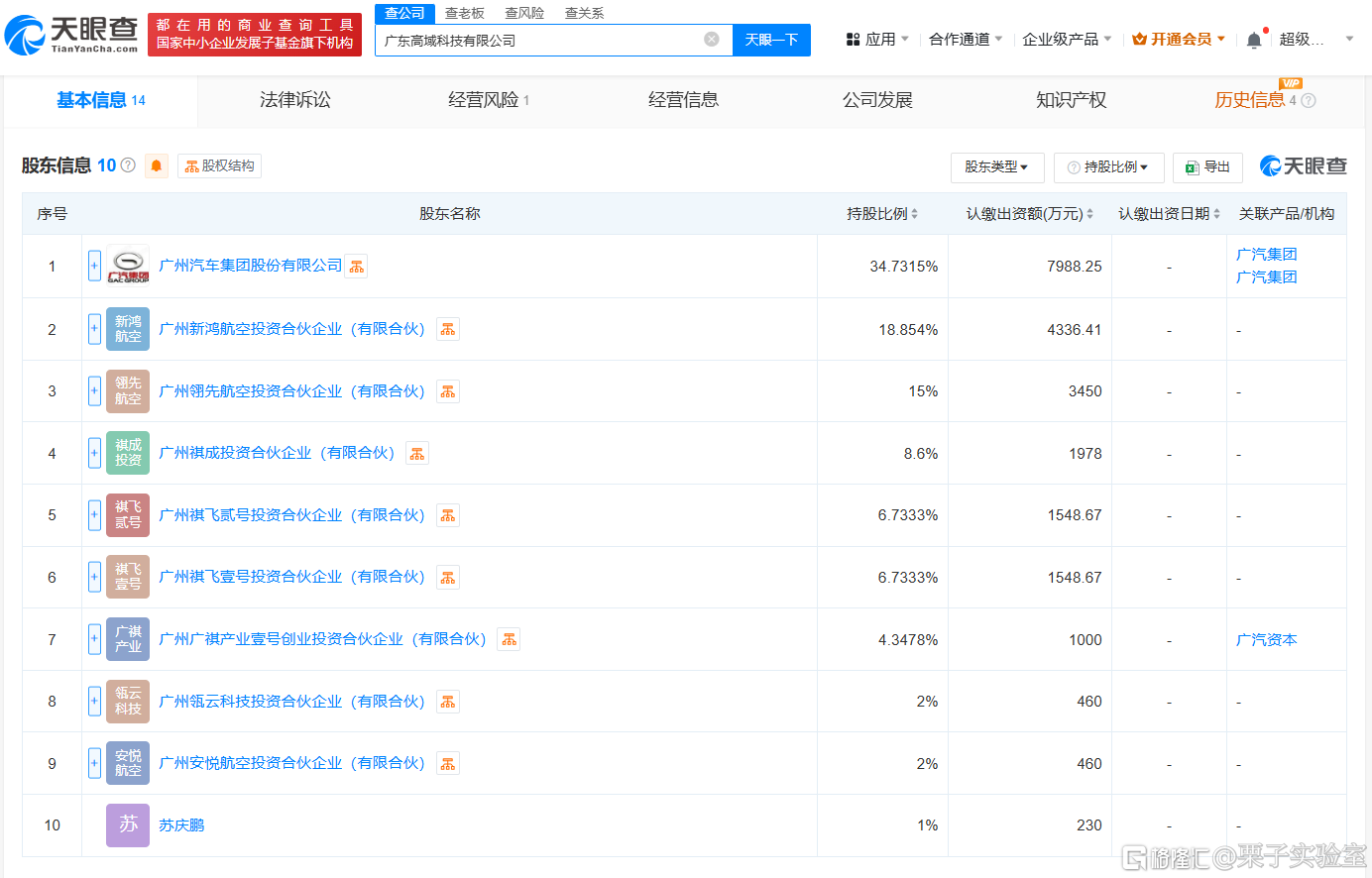Open equity structure icon for 广州祺飞壹号投资合伙企业
The width and height of the screenshot is (1372, 878).
448,577
